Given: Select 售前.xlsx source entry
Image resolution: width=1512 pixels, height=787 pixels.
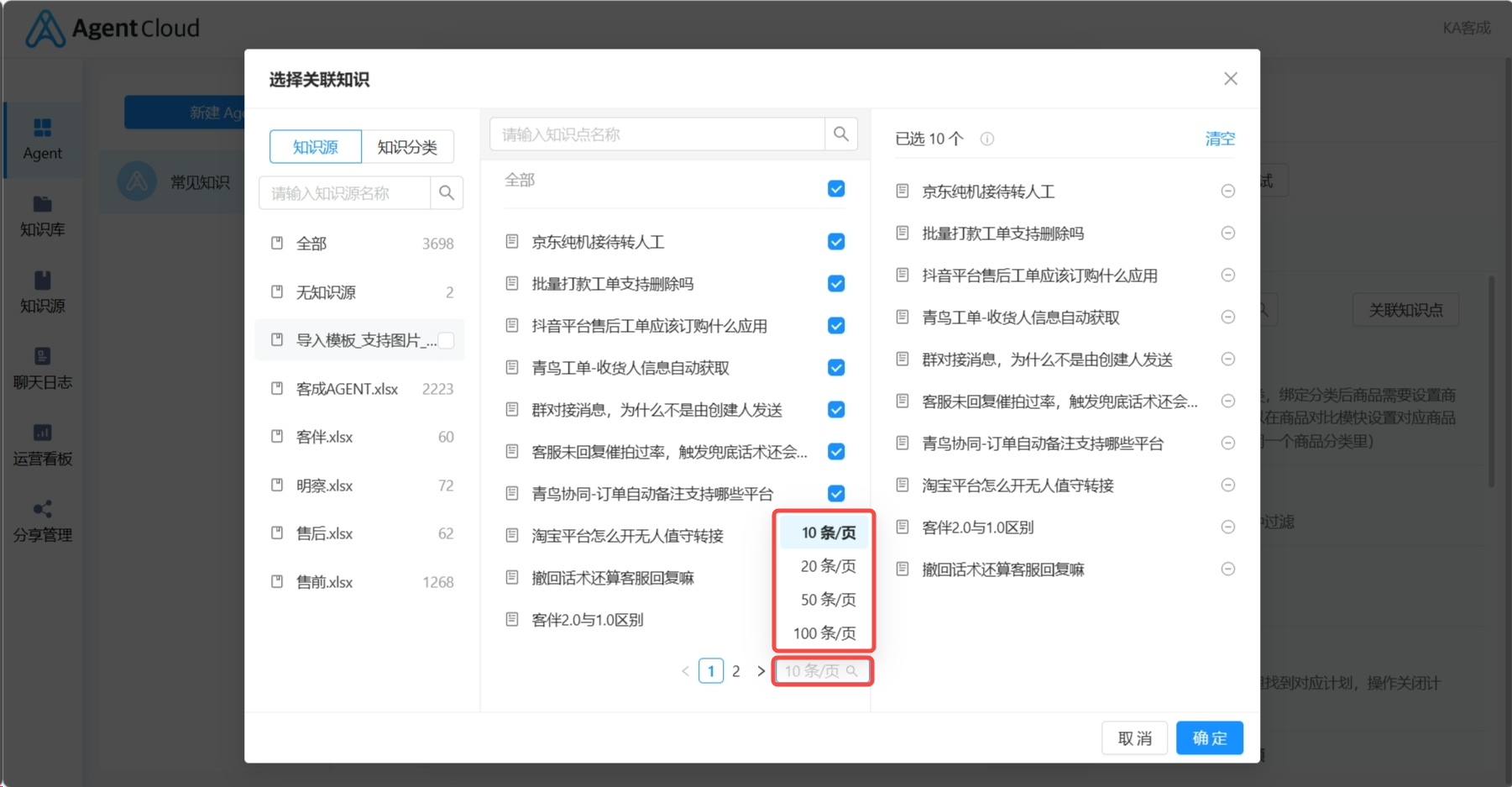Looking at the screenshot, I should coord(361,582).
